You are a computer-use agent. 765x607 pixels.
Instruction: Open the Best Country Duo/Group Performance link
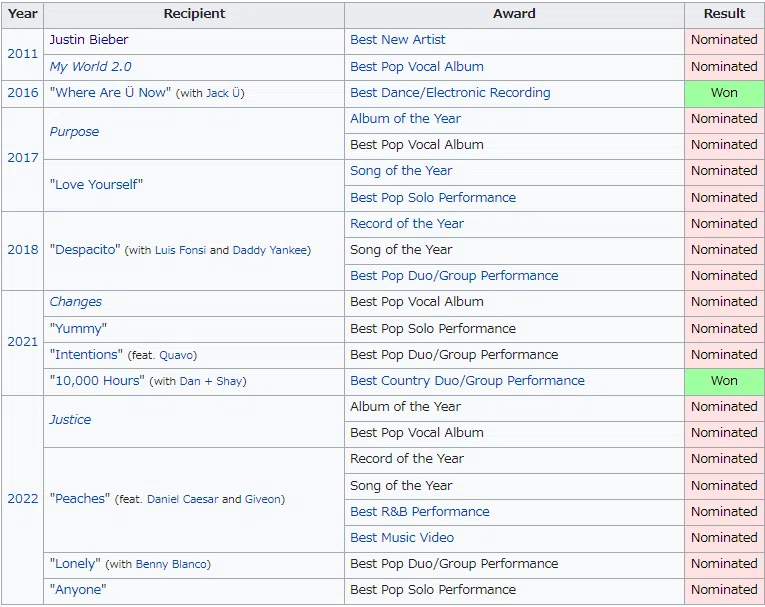(467, 381)
